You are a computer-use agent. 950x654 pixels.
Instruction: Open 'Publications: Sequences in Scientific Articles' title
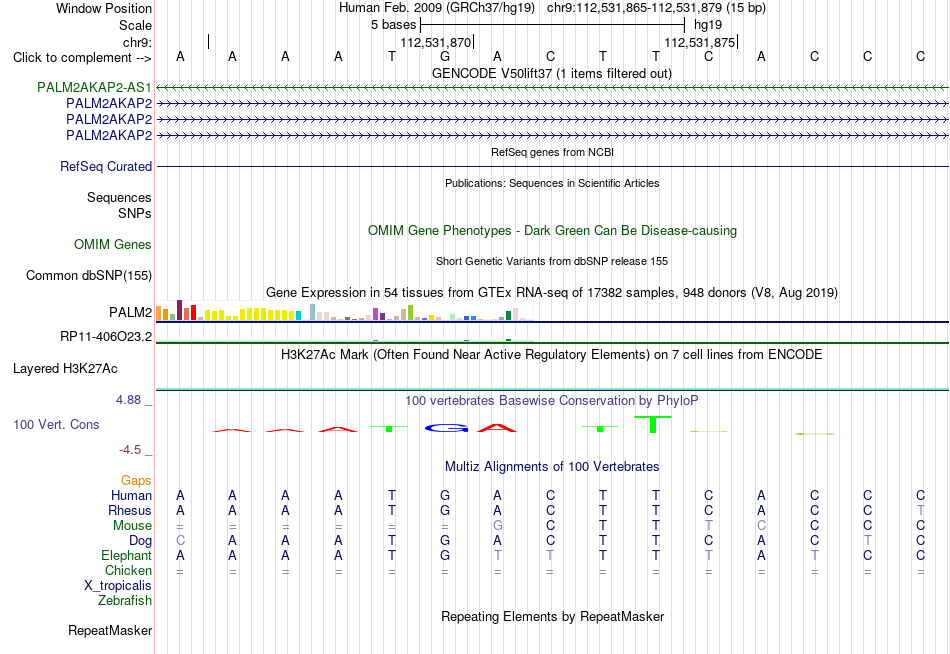(552, 183)
